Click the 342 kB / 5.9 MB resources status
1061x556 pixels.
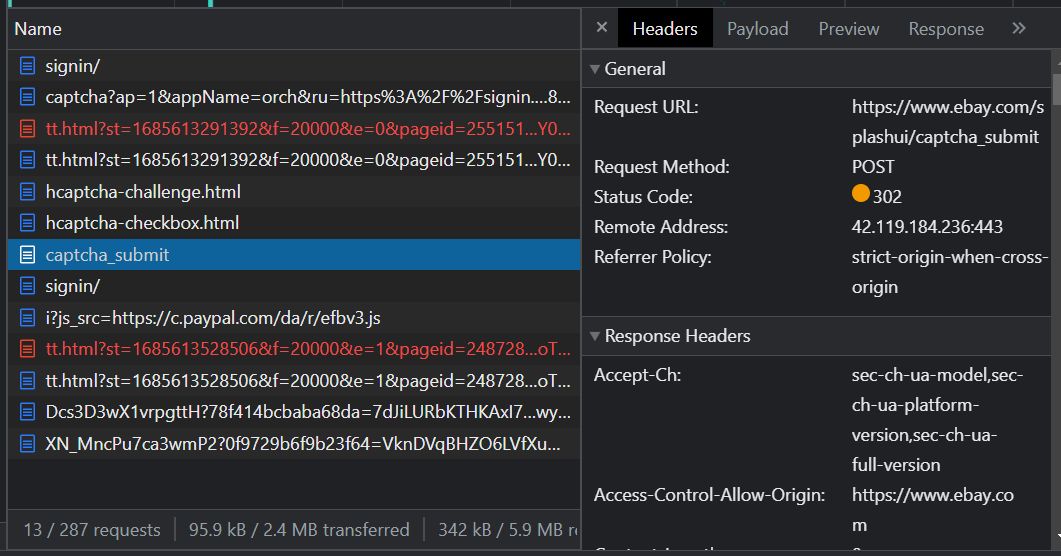[x=507, y=530]
